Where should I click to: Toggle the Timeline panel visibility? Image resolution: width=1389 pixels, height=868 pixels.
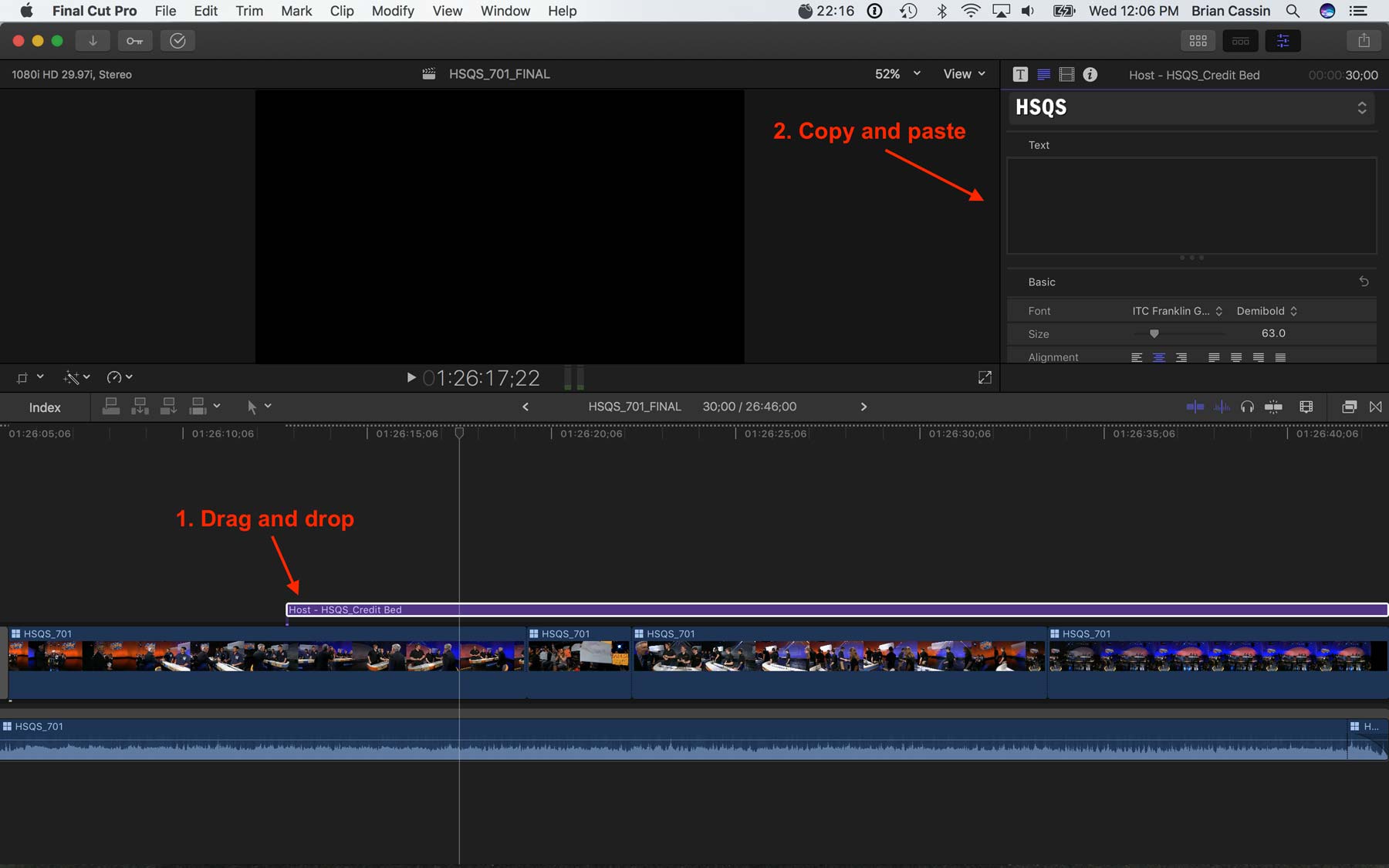pyautogui.click(x=1240, y=41)
